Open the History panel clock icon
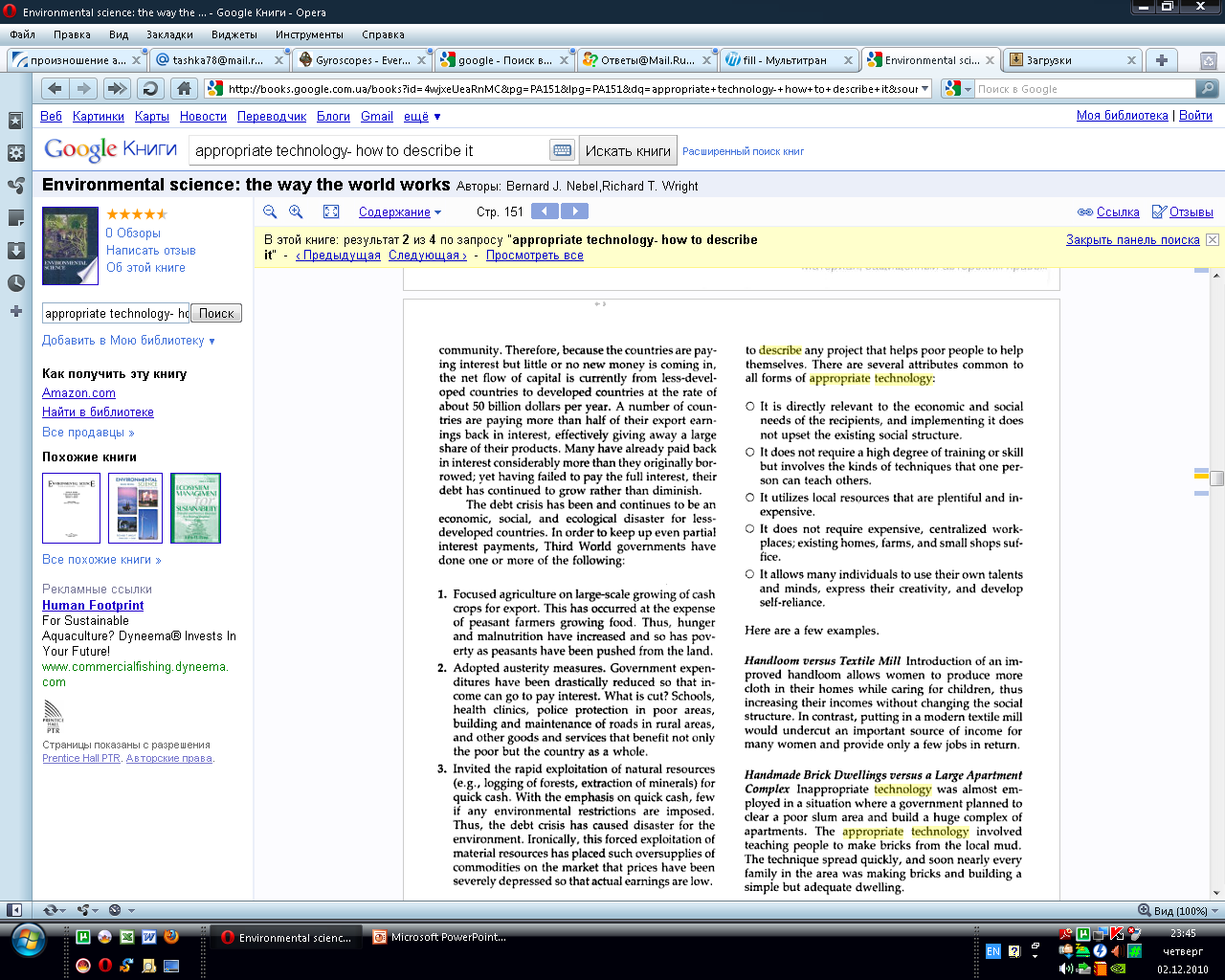The height and width of the screenshot is (980, 1225). [x=15, y=283]
